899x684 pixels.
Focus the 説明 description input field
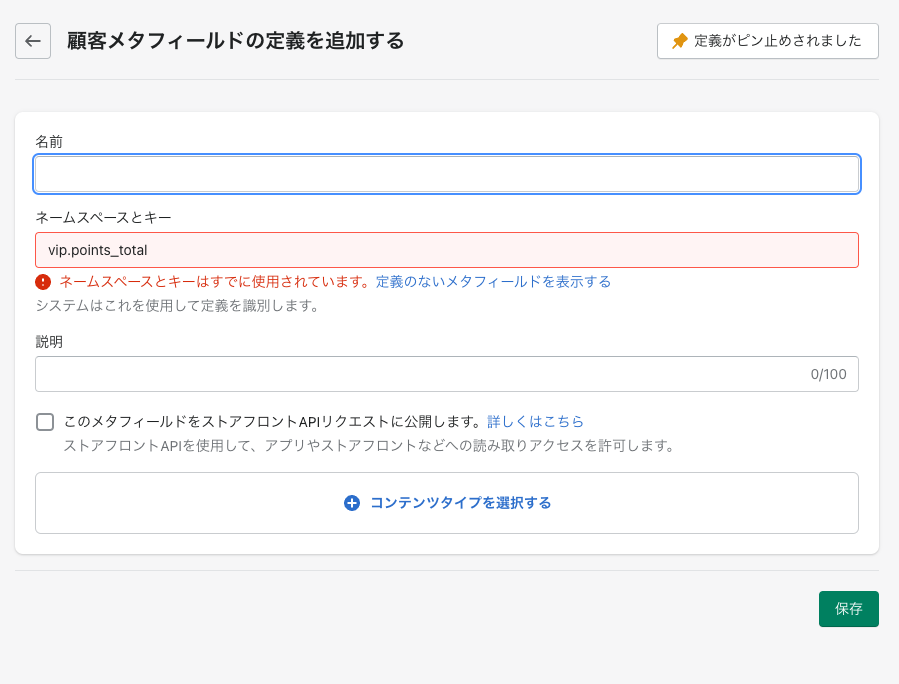(x=447, y=374)
